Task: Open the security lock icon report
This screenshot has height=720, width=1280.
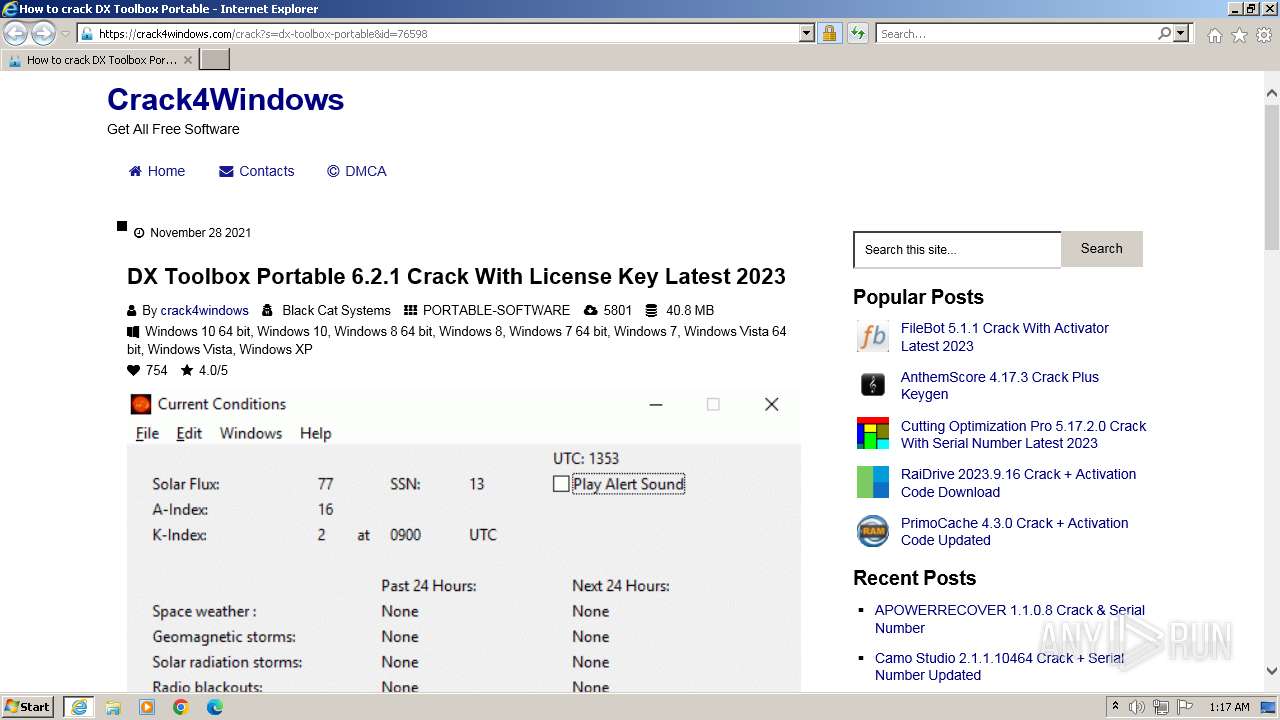Action: (x=829, y=33)
